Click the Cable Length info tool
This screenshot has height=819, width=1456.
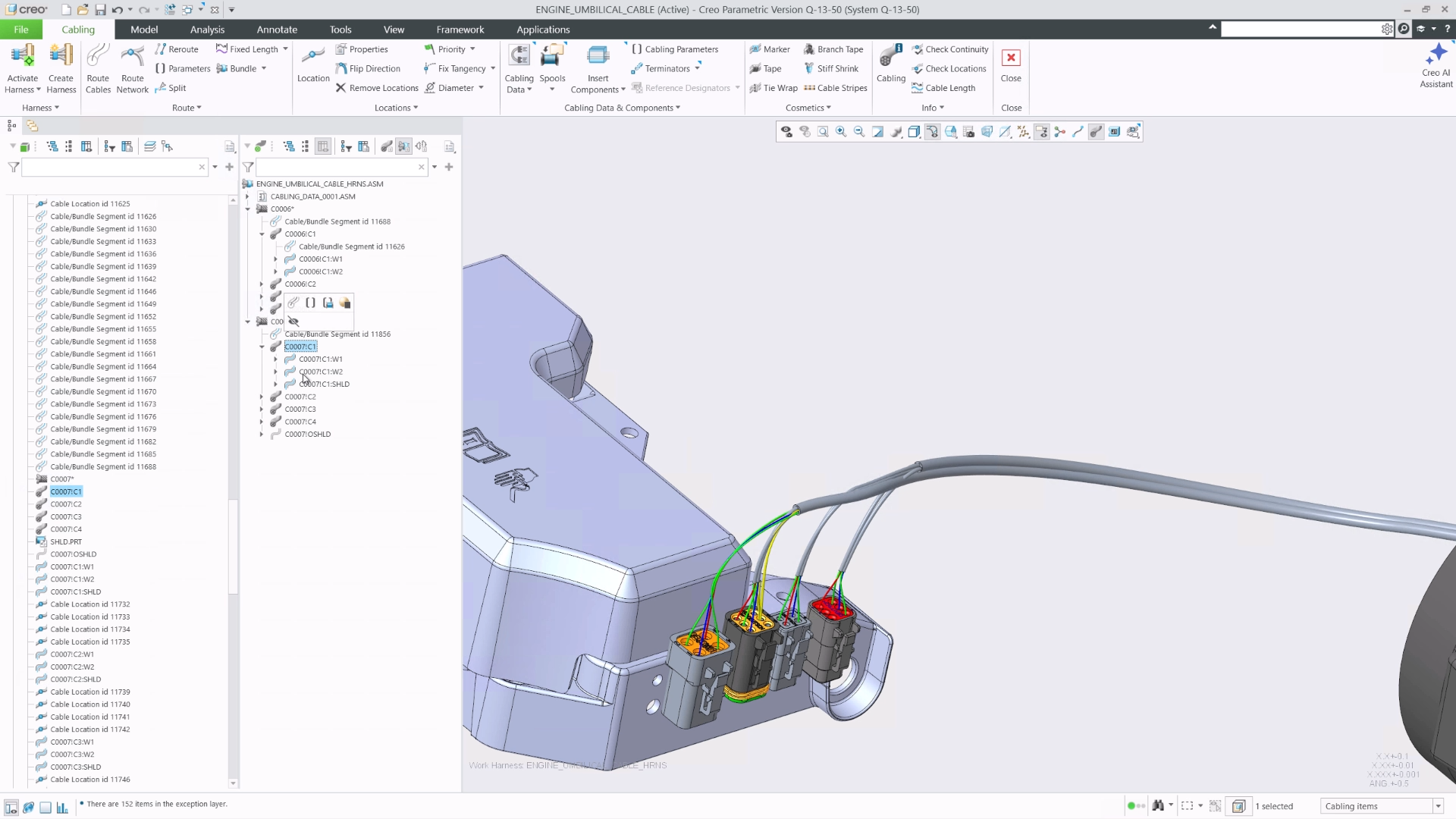(x=943, y=88)
